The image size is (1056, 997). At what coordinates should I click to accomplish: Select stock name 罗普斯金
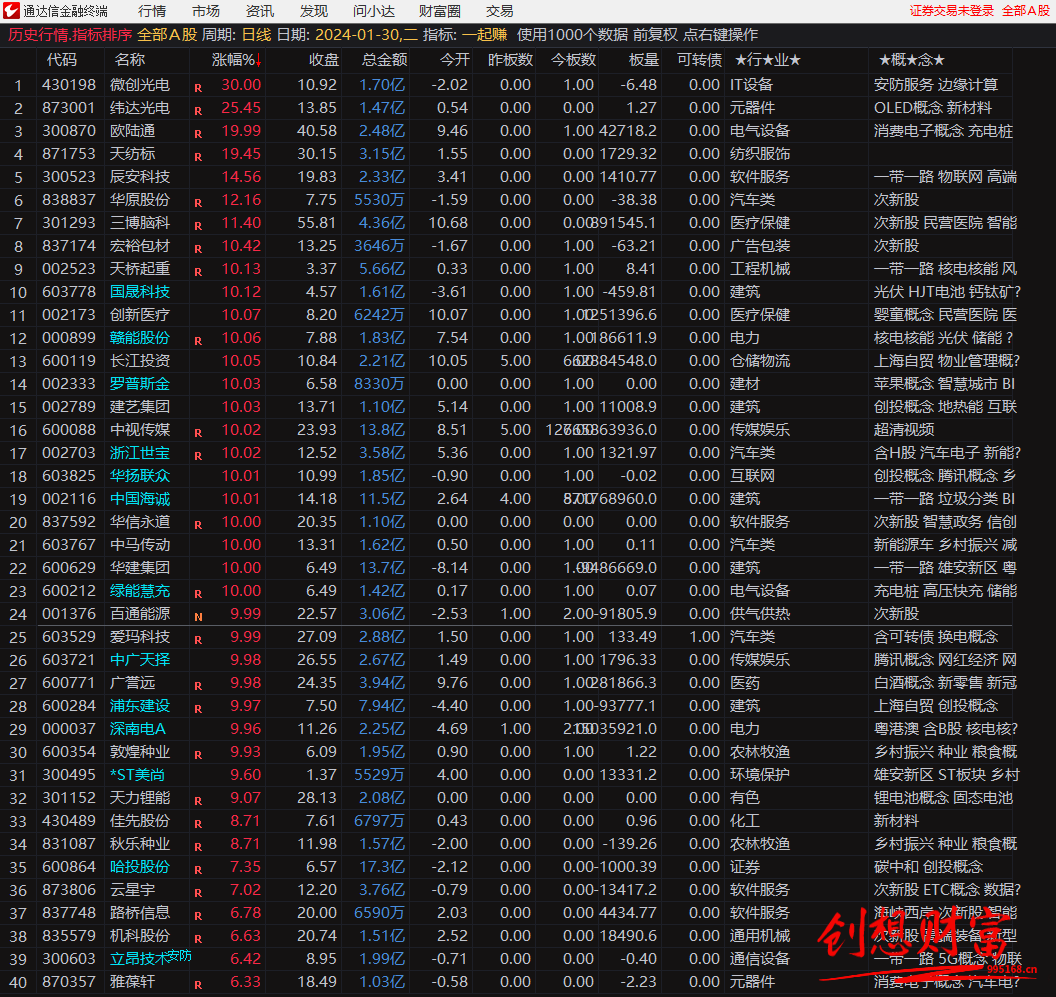point(140,383)
